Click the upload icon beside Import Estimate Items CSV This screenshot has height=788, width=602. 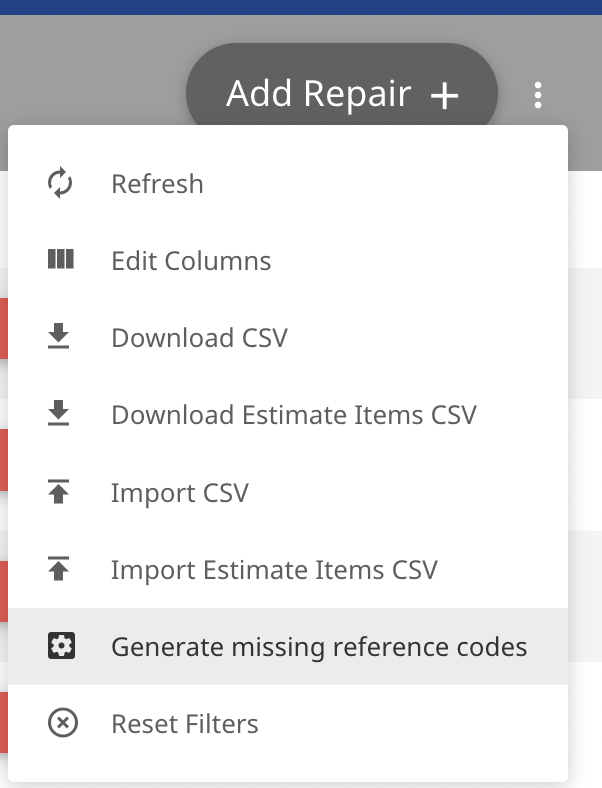tap(59, 568)
